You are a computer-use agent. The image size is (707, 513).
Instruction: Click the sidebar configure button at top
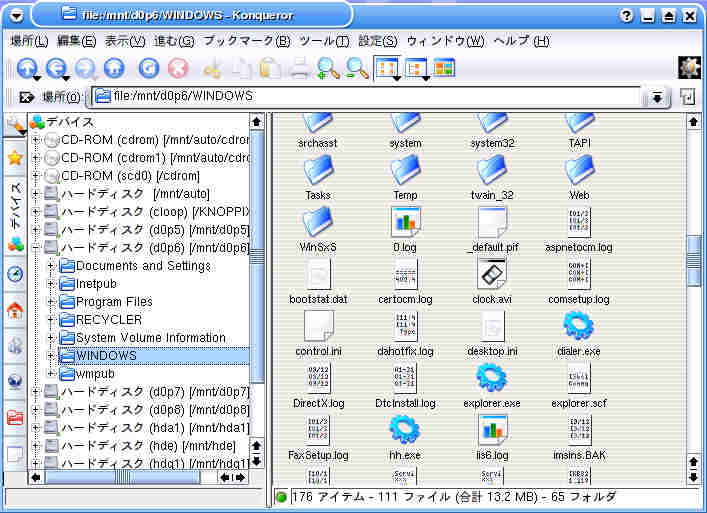(15, 126)
